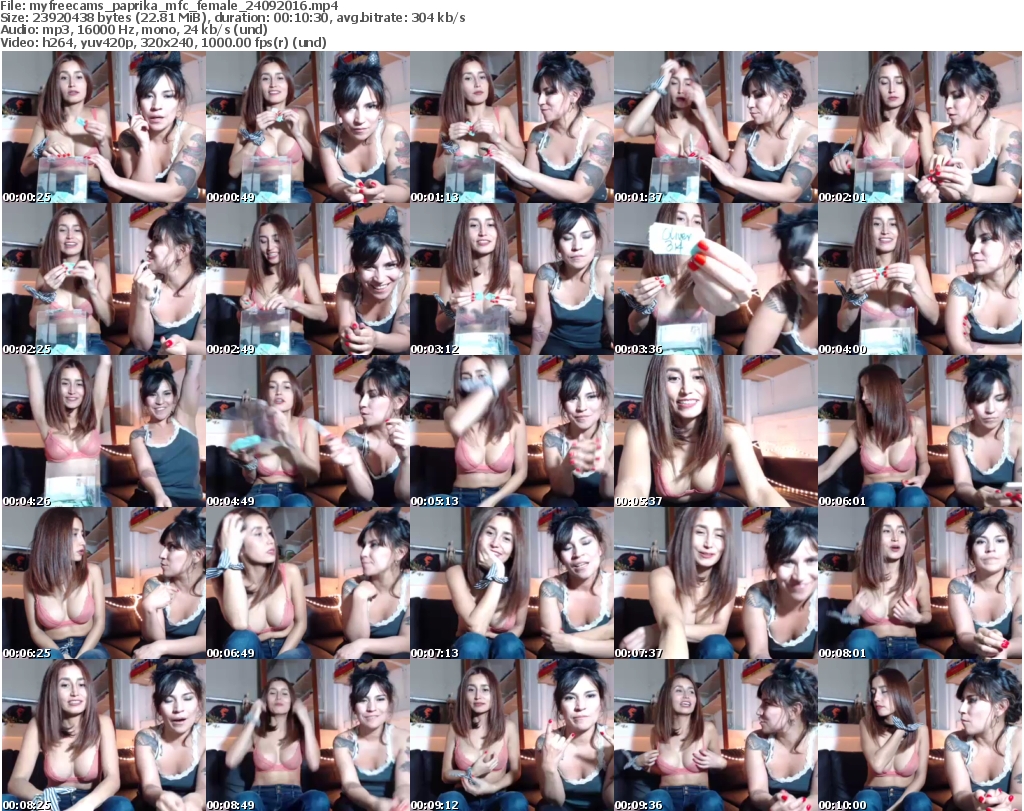Select the thumbnail stamped 00:00:25
Image resolution: width=1024 pixels, height=811 pixels.
point(104,127)
